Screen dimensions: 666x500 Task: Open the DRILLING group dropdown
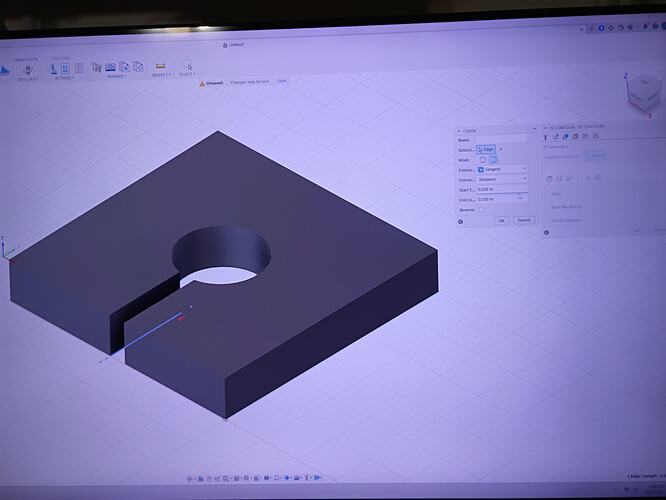tap(28, 79)
